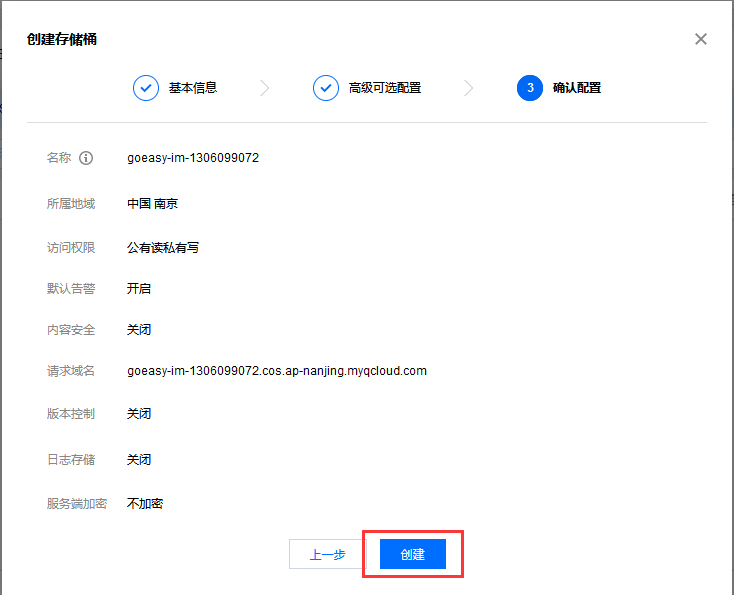The image size is (734, 595).
Task: Click the blue 创建 button
Action: 412,554
